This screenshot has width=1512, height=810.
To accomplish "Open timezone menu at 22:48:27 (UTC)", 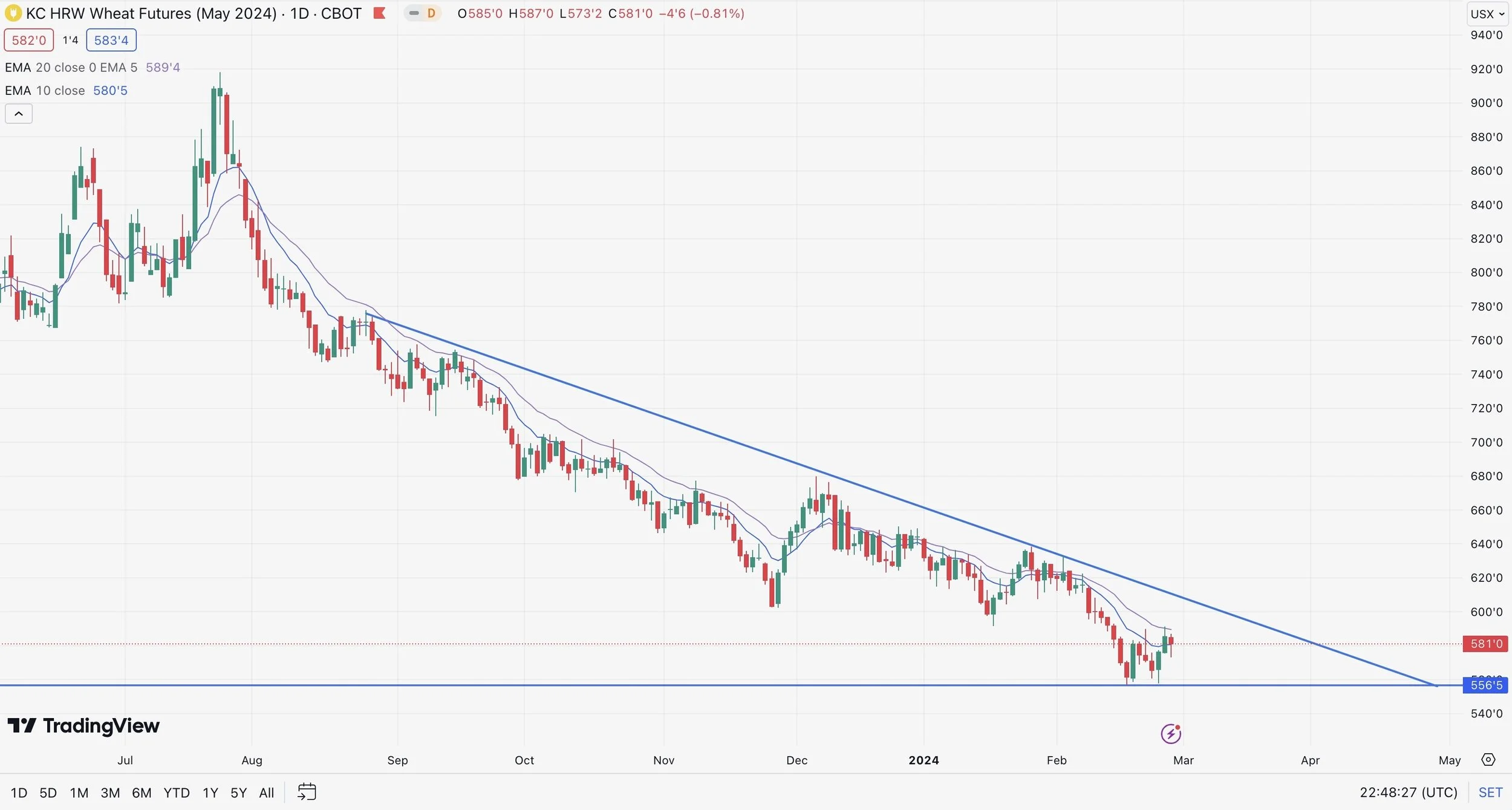I will (x=1408, y=792).
